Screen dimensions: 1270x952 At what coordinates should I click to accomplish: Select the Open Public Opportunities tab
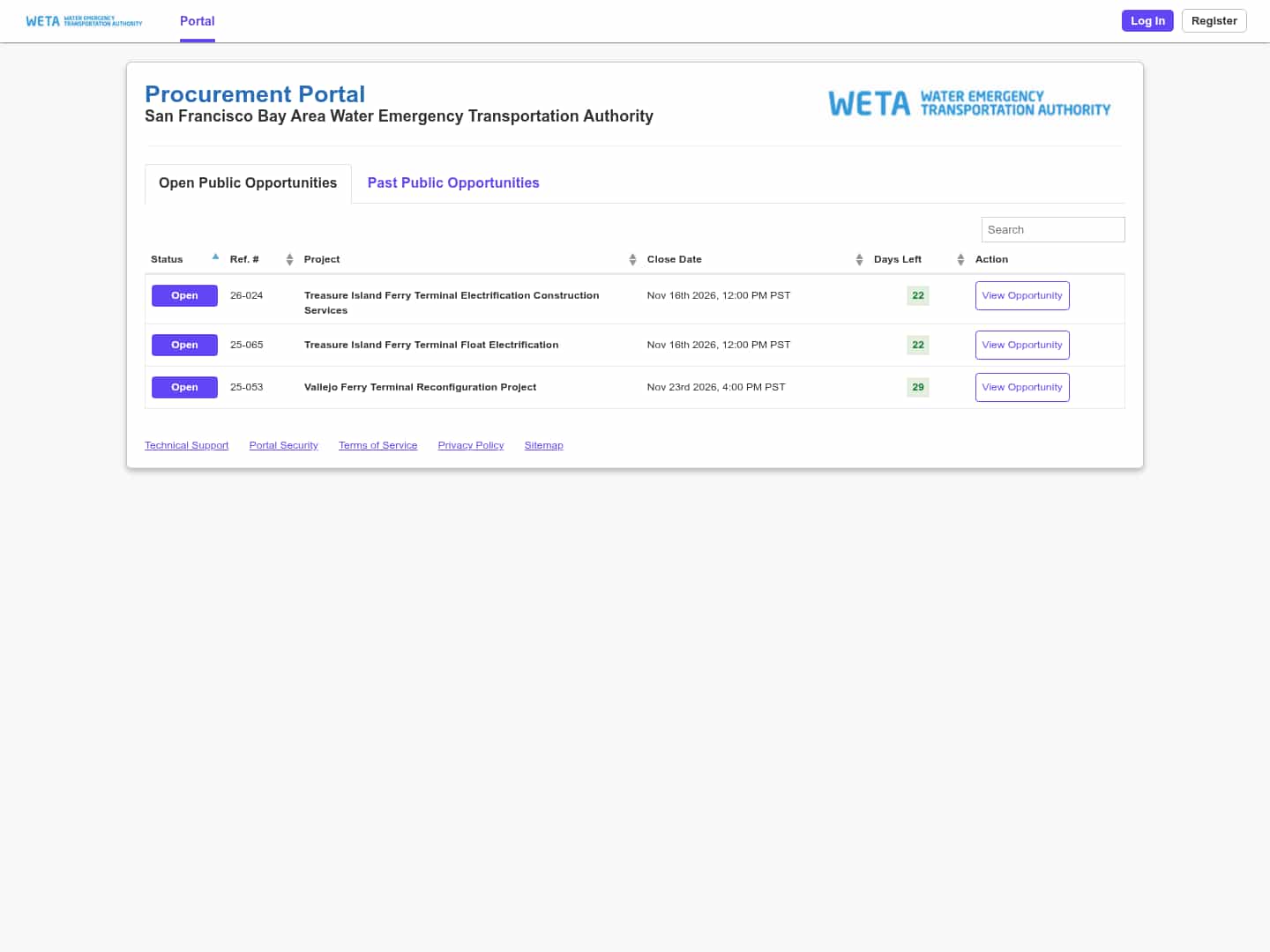click(x=248, y=183)
